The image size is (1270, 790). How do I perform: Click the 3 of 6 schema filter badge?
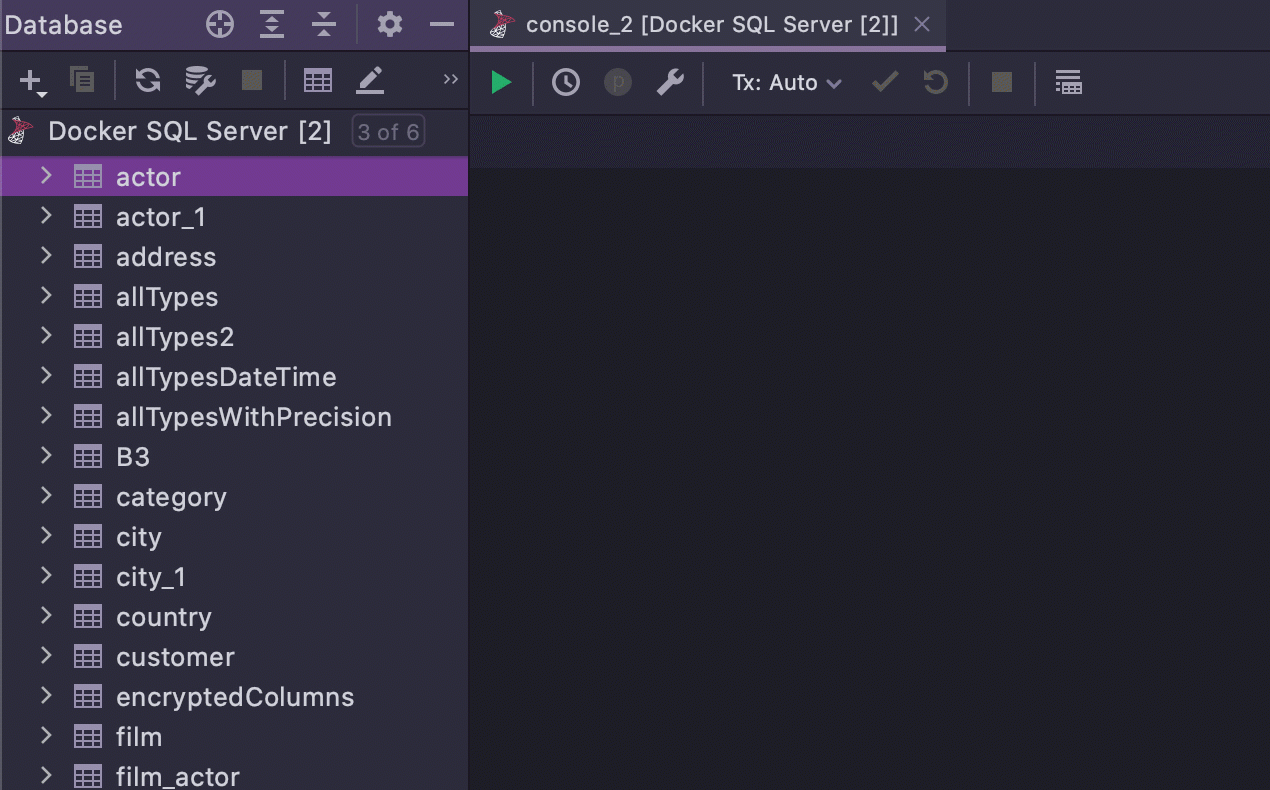(388, 132)
